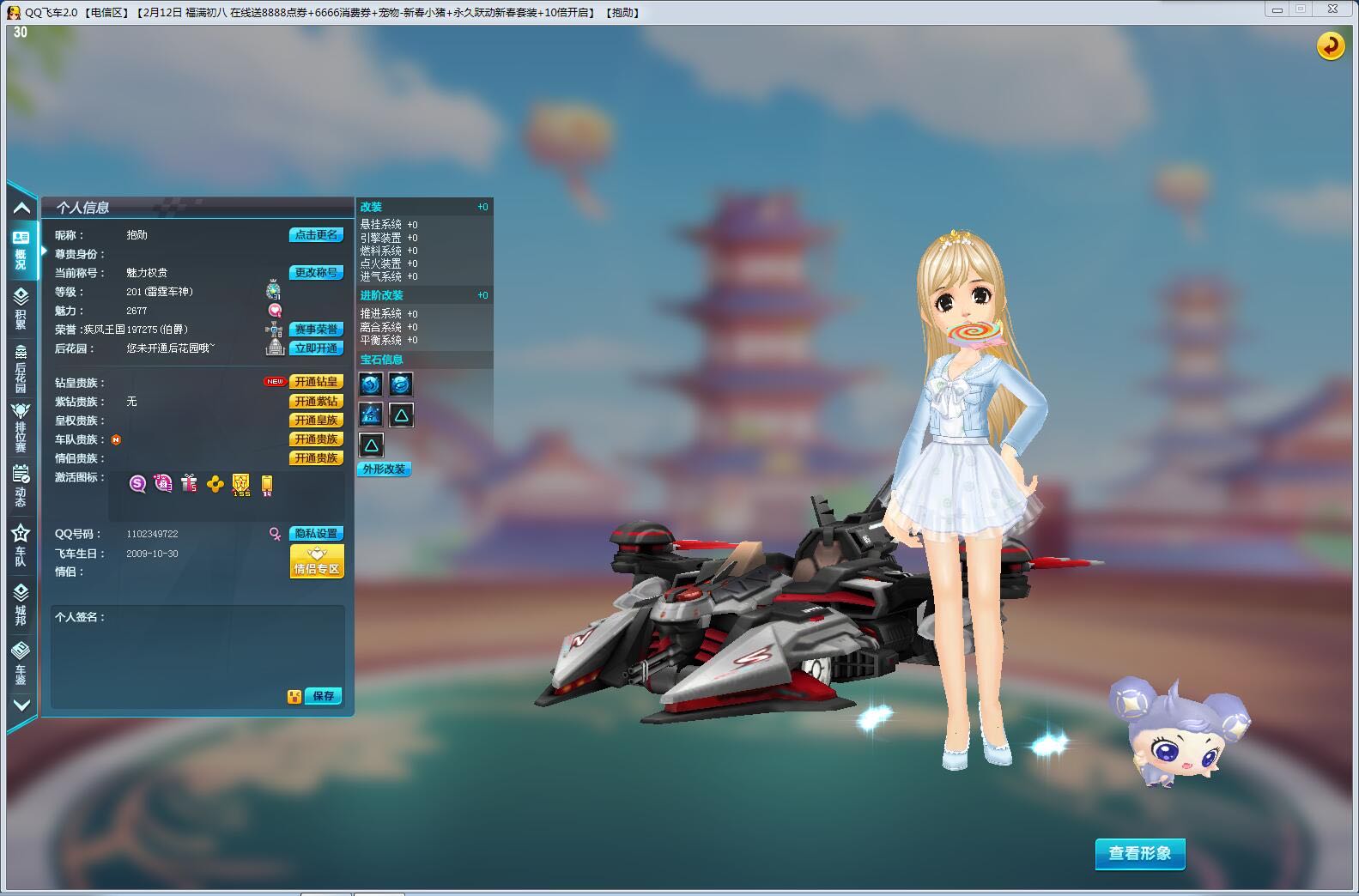Click the red NEW badge

[x=275, y=382]
